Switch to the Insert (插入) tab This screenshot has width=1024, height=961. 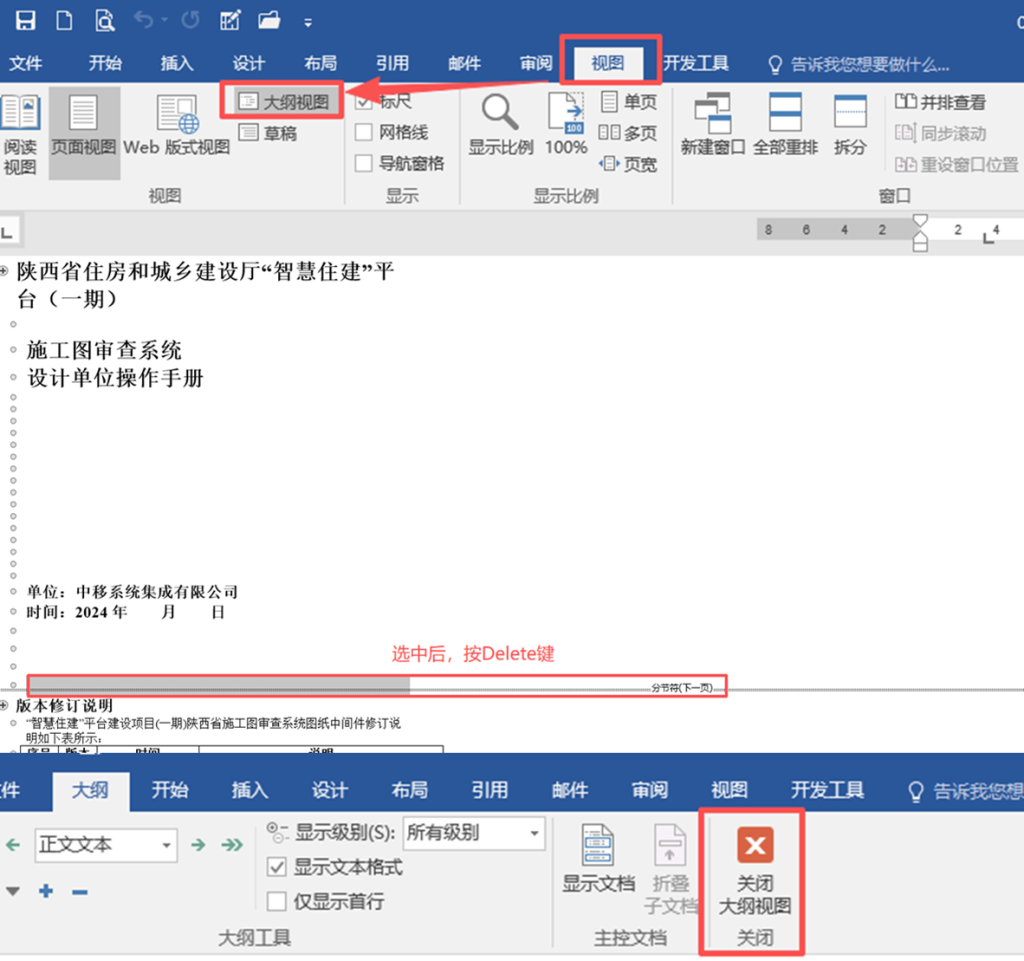coord(177,63)
